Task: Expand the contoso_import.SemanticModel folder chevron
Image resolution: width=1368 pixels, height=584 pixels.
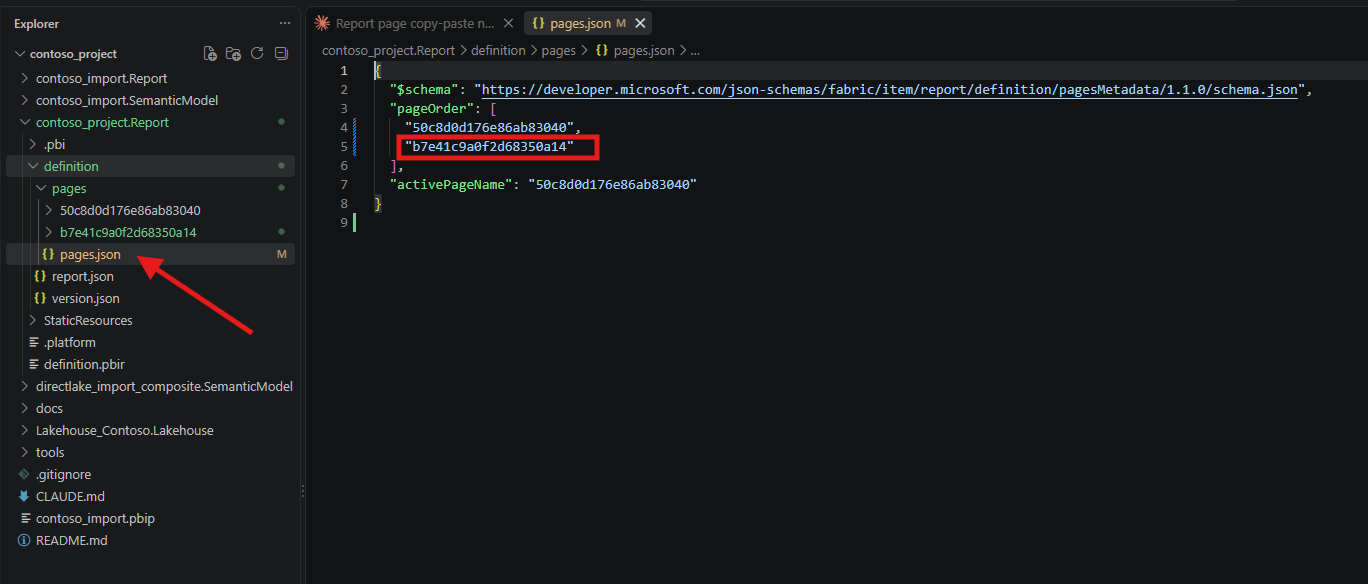Action: [x=27, y=100]
